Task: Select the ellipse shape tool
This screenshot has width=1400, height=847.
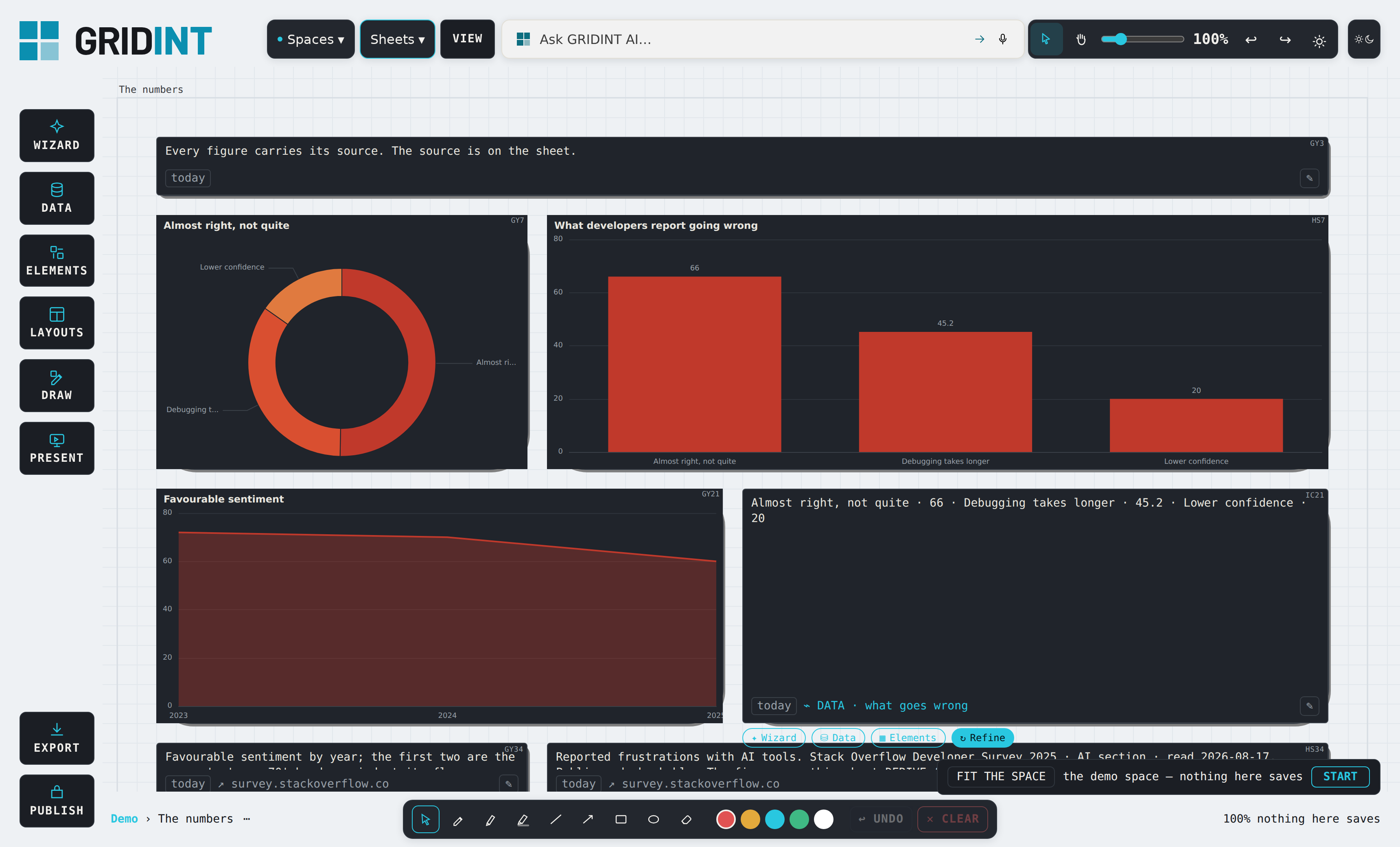Action: [x=654, y=819]
